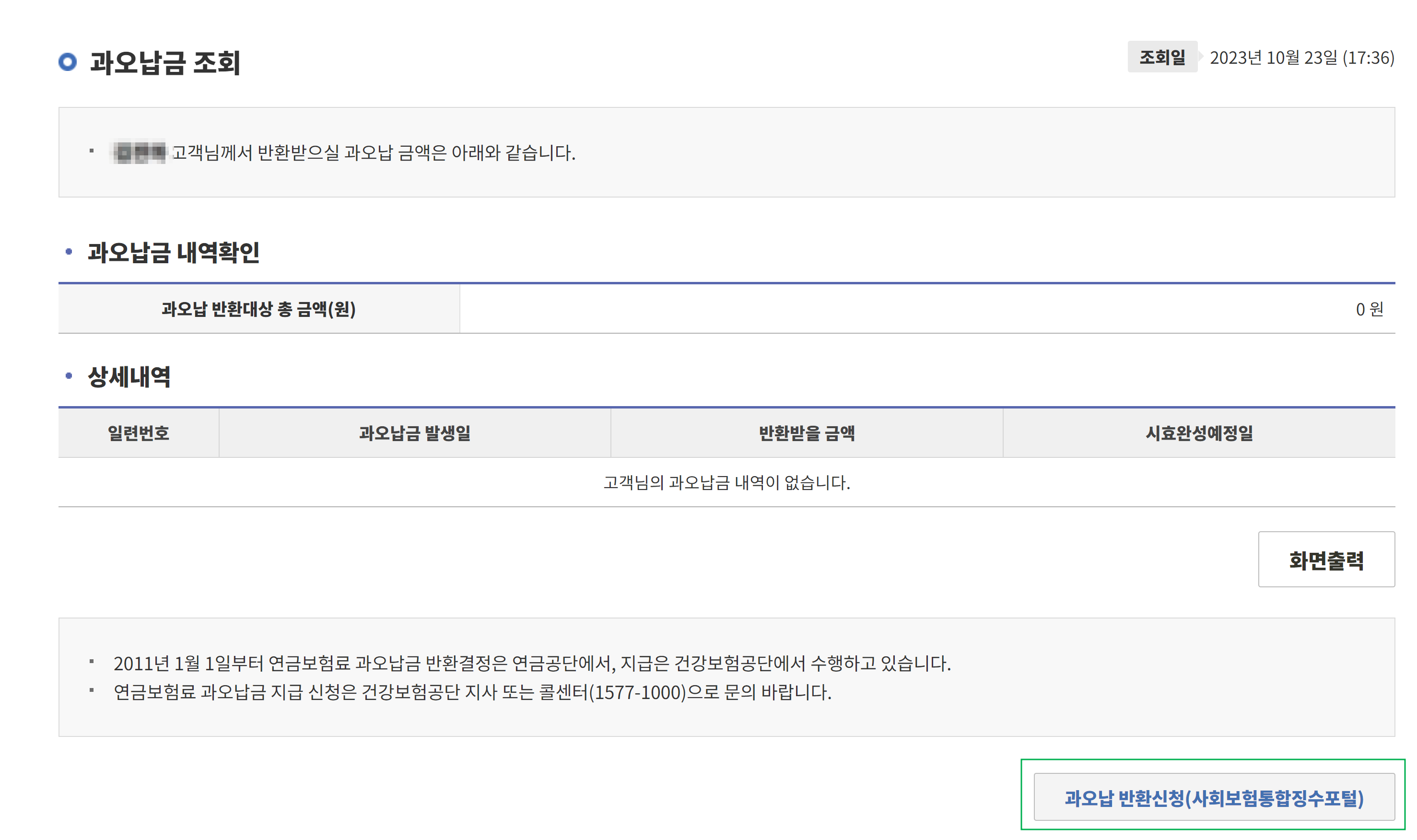Image resolution: width=1417 pixels, height=840 pixels.
Task: Click the 과오납금 발생일 column header
Action: coord(414,433)
